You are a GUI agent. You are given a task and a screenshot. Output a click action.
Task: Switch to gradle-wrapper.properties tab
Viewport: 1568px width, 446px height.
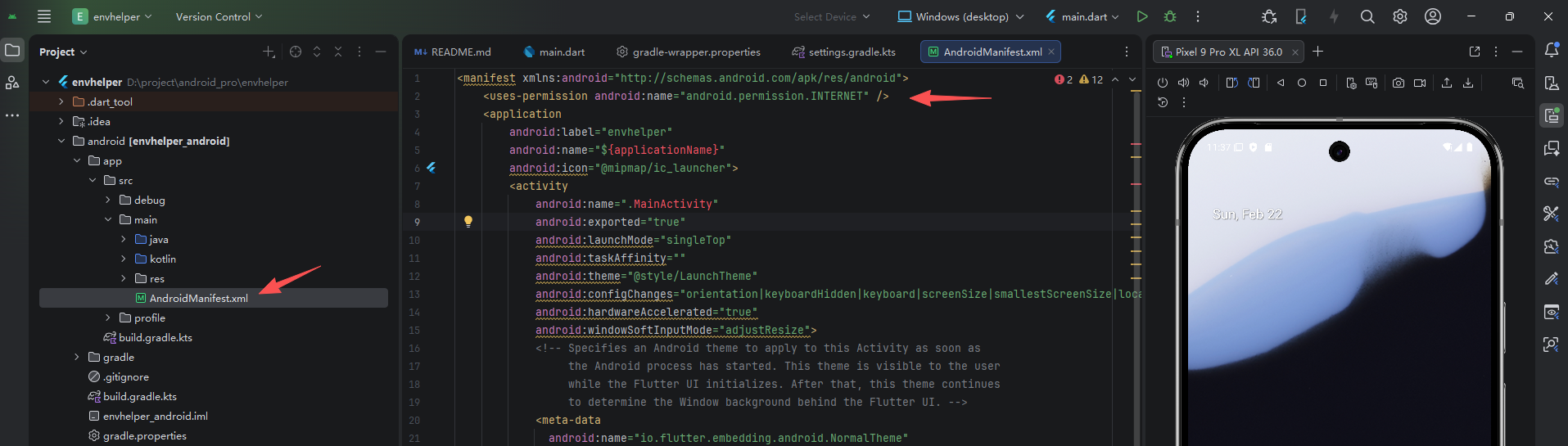689,52
